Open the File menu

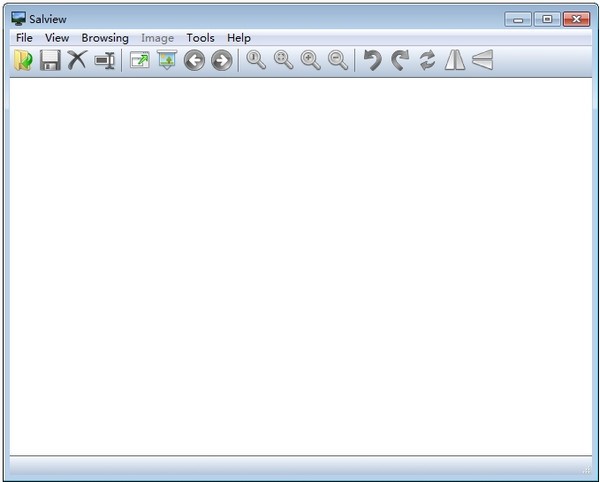[24, 38]
